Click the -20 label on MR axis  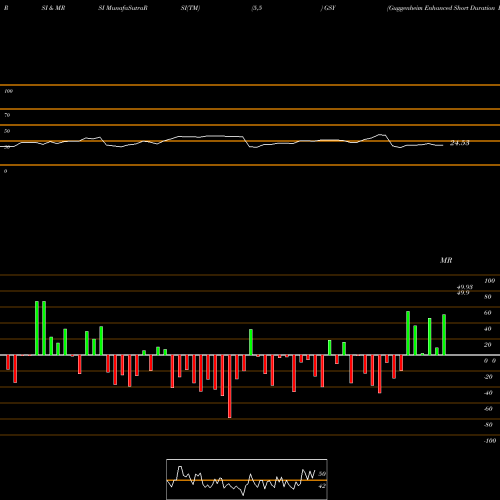[x=488, y=377]
